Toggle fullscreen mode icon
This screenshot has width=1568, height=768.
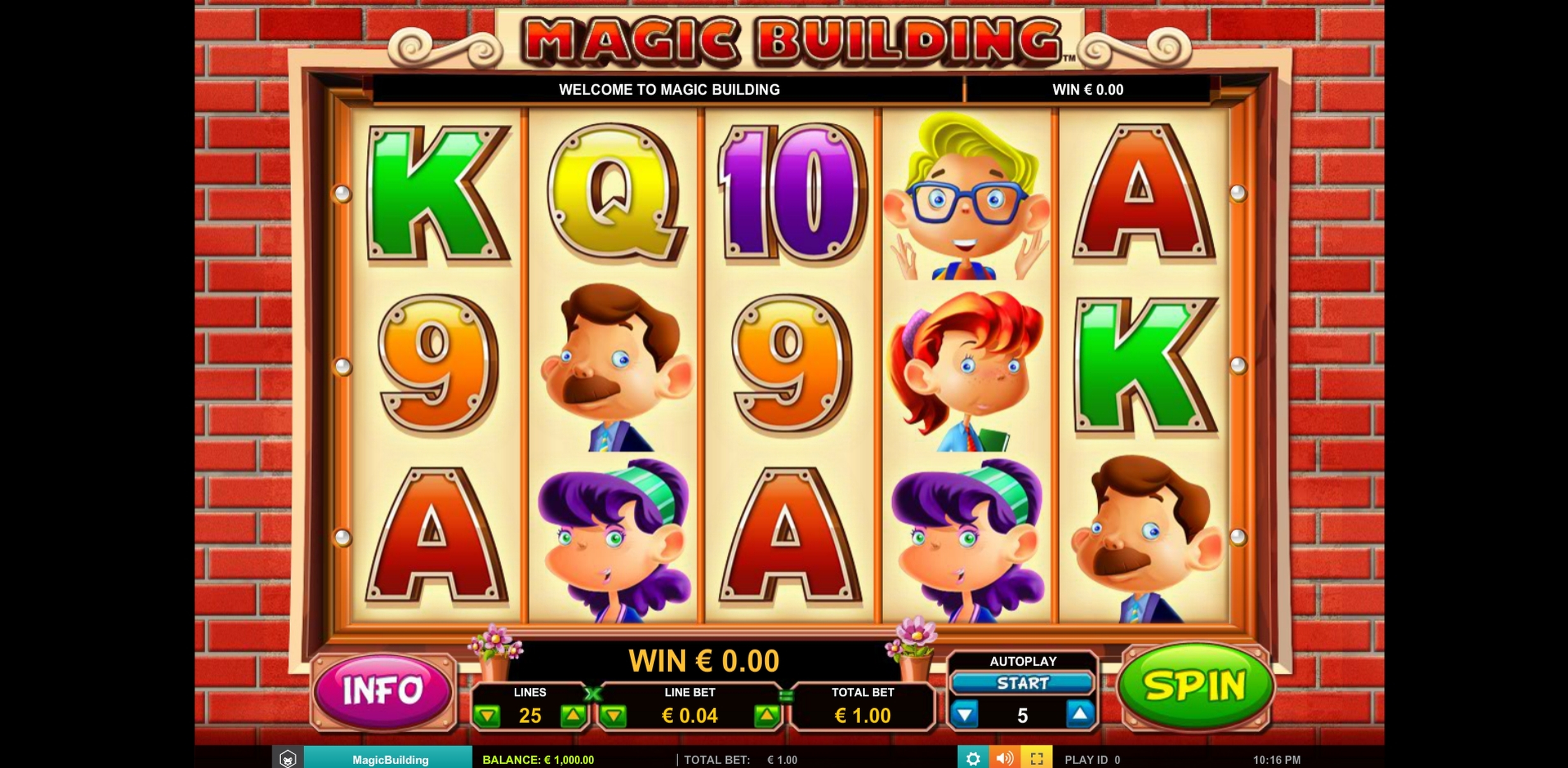coord(1036,758)
